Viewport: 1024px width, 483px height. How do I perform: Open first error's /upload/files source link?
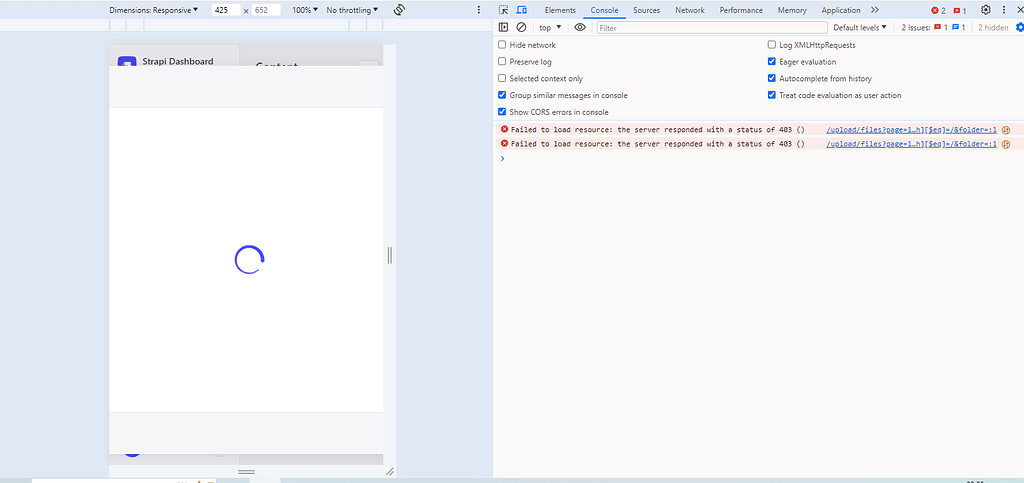[x=911, y=129]
